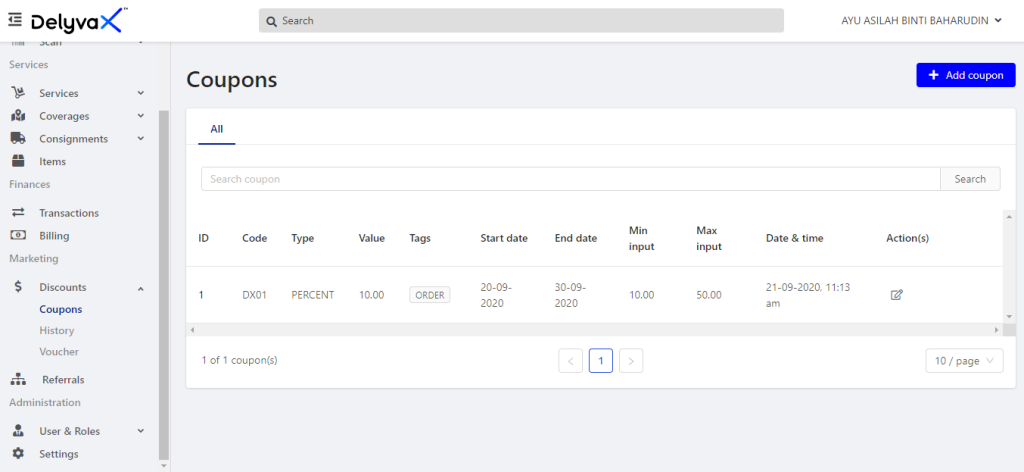Click the User & Roles person icon
1024x472 pixels.
18,431
